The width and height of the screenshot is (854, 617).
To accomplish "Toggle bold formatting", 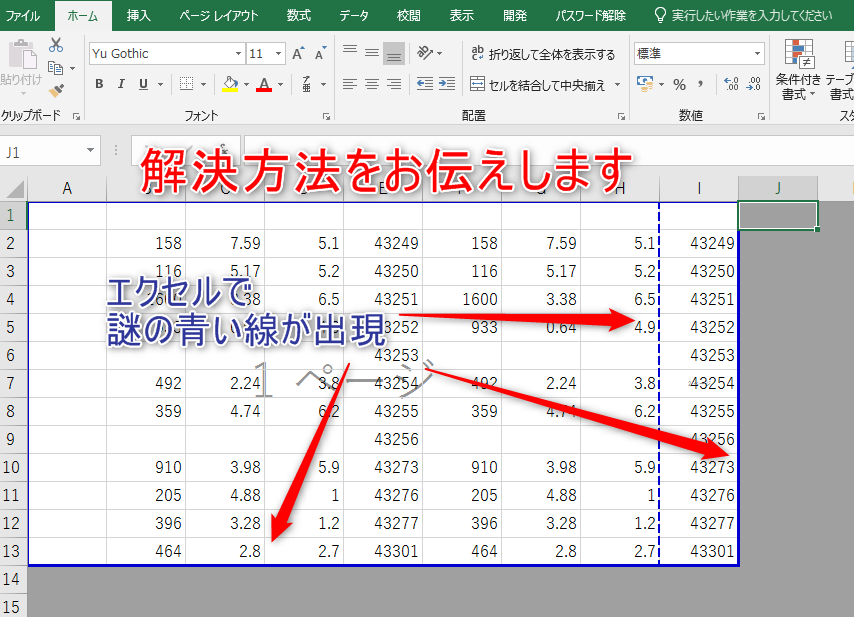I will pyautogui.click(x=98, y=85).
